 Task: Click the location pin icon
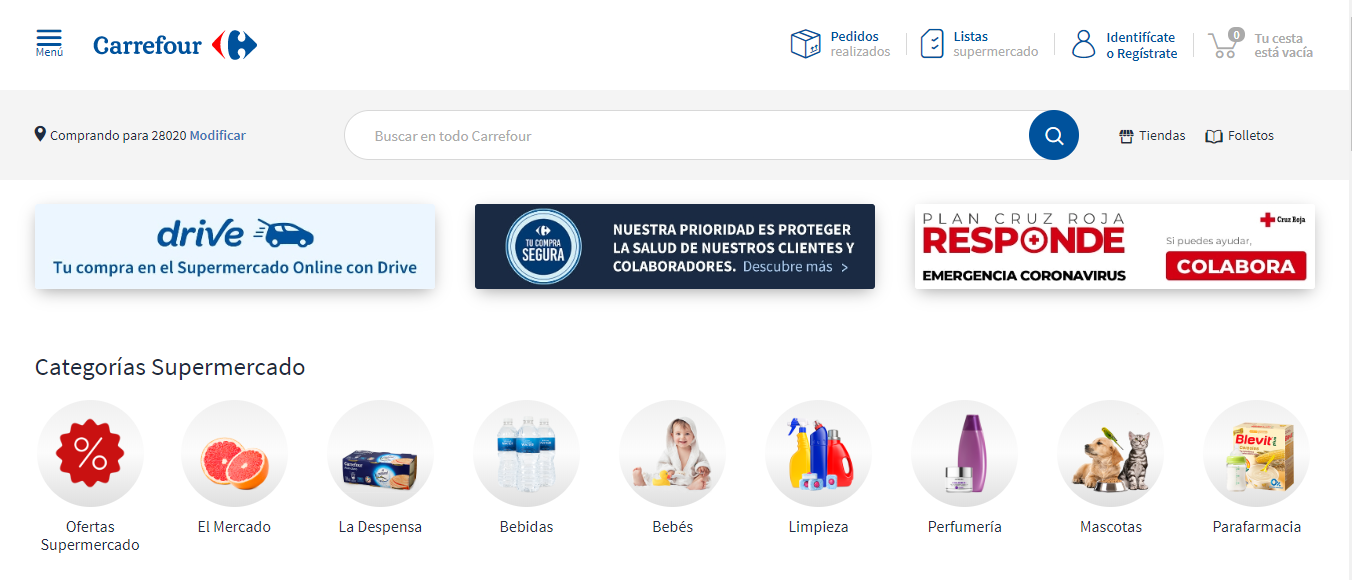click(40, 134)
